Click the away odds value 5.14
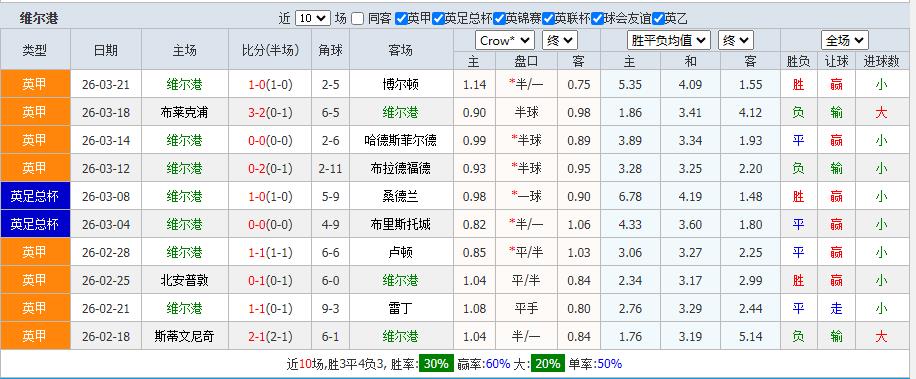This screenshot has height=379, width=916. pyautogui.click(x=750, y=337)
